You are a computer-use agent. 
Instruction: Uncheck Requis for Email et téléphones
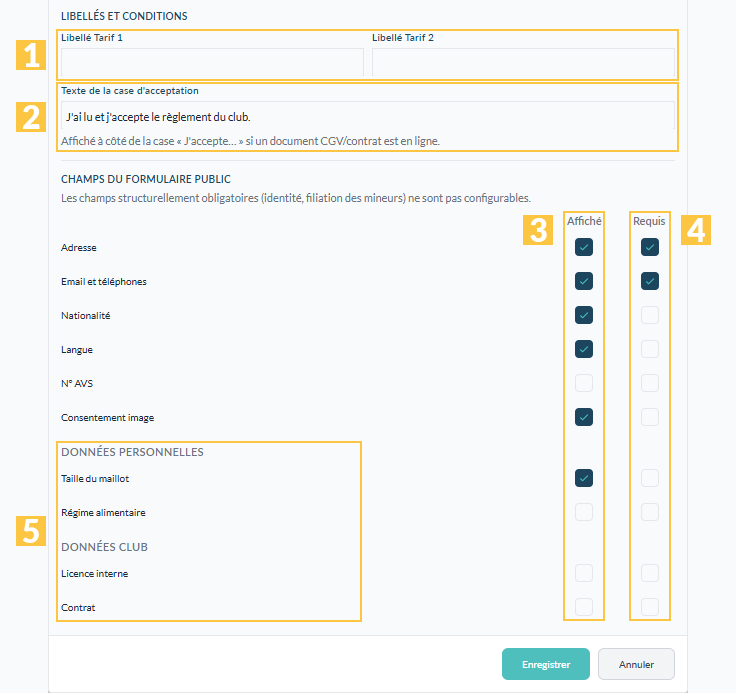click(650, 281)
